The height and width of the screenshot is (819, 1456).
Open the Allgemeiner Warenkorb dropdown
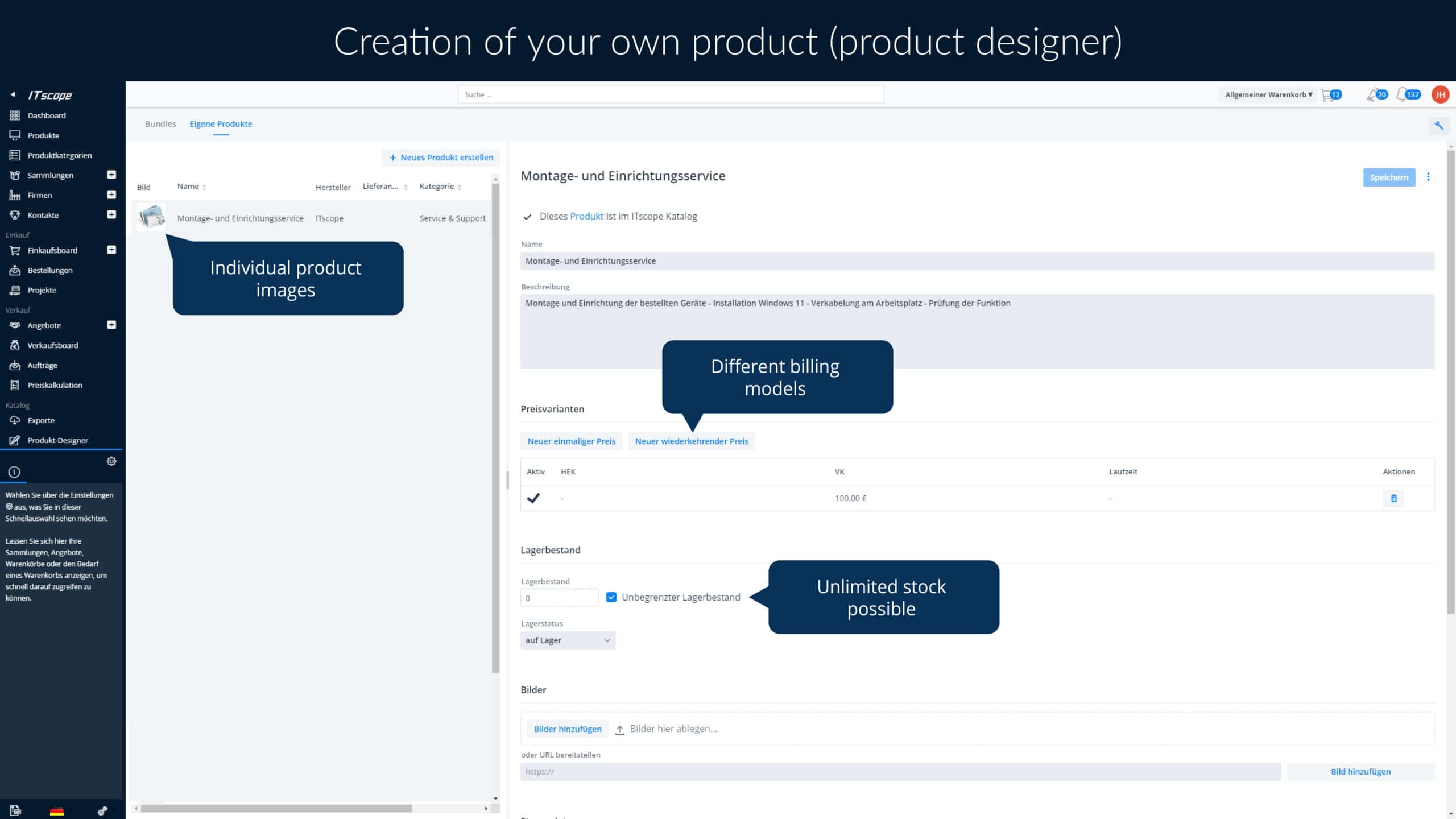coord(1268,95)
